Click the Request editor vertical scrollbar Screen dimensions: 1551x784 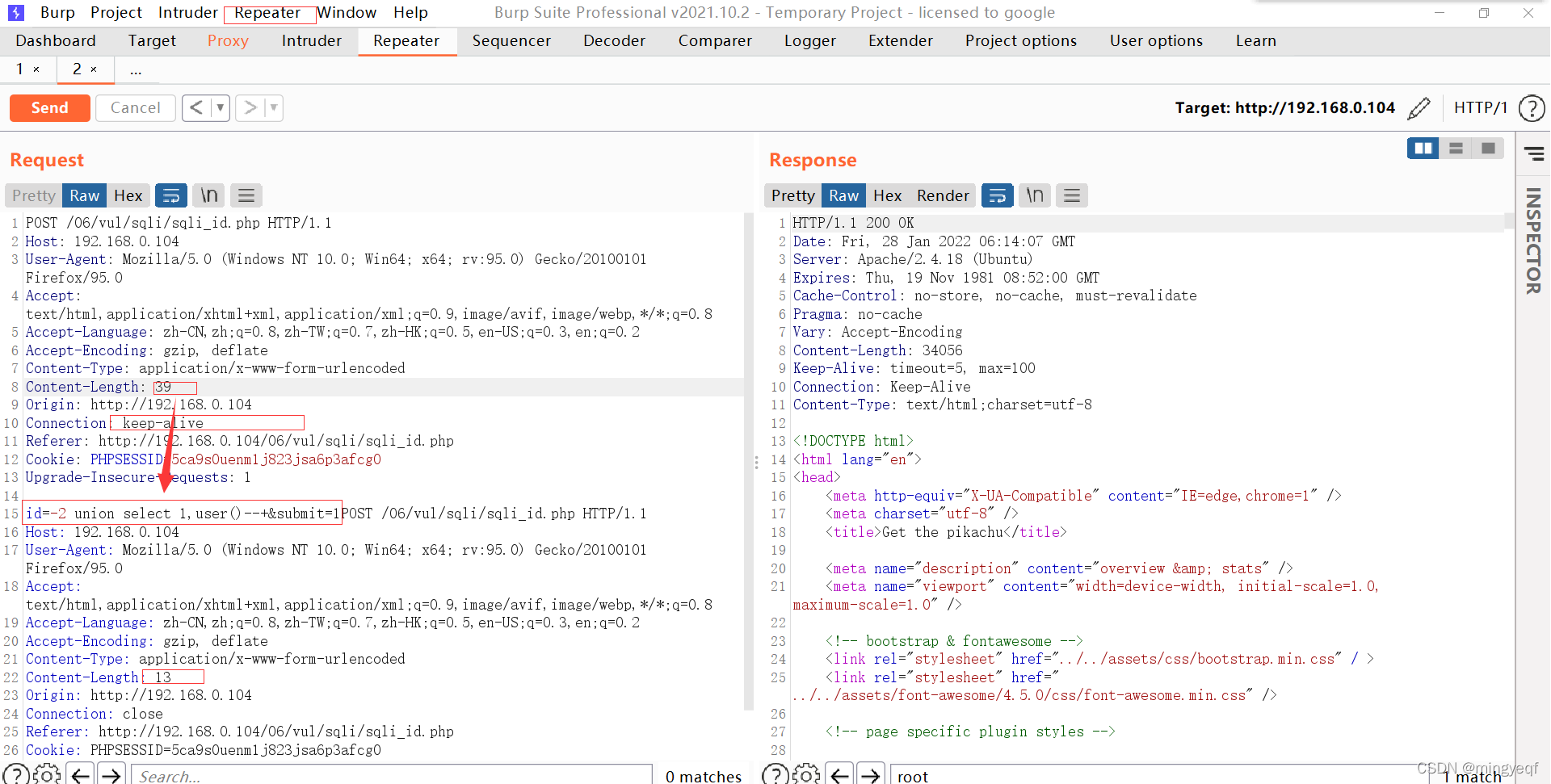[747, 460]
